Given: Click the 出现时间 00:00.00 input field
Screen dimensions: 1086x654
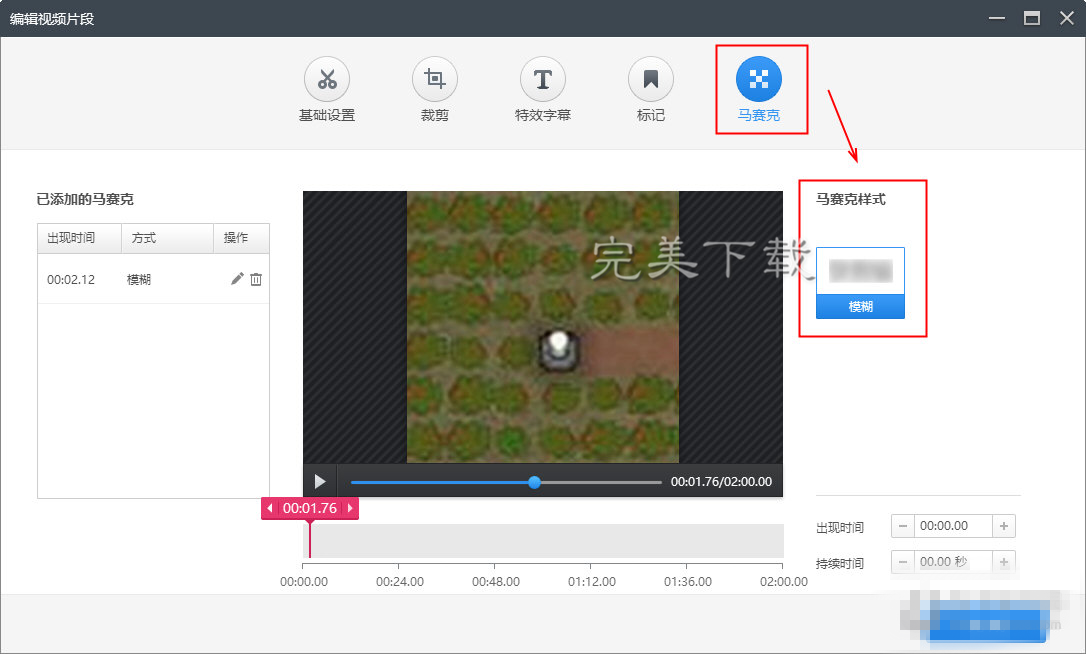Looking at the screenshot, I should coord(953,527).
